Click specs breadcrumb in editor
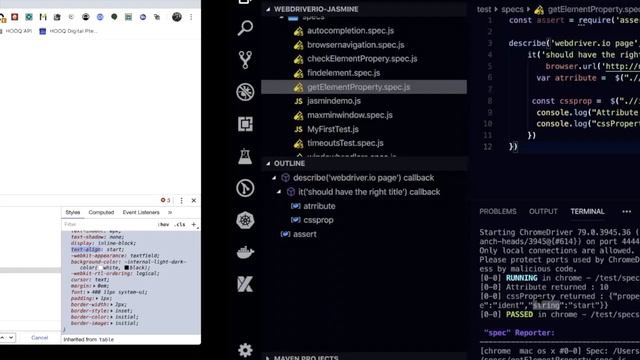The image size is (640, 360). click(512, 9)
